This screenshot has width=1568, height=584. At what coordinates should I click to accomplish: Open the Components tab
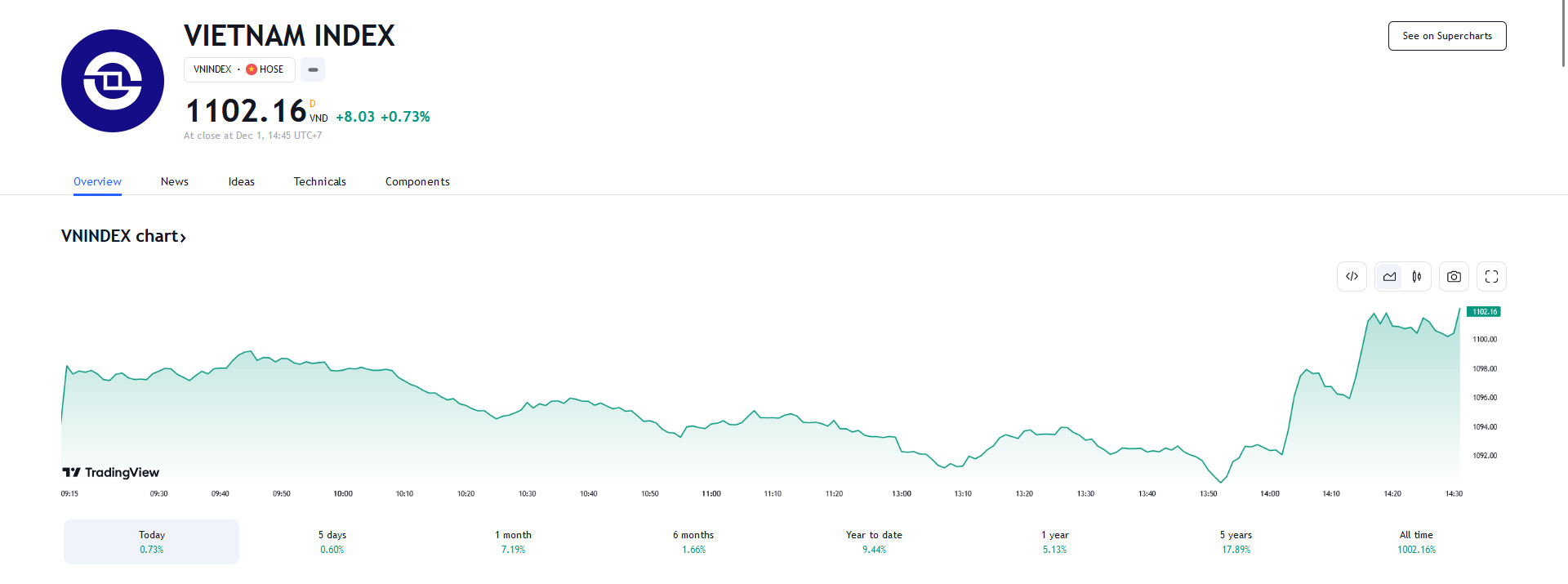[x=417, y=181]
